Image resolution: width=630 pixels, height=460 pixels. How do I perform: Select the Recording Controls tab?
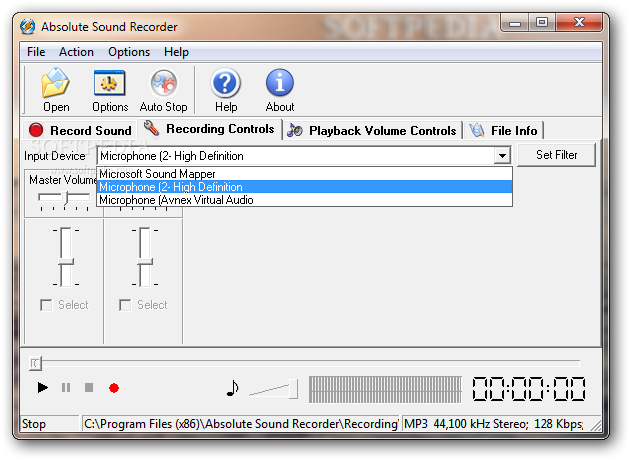coord(209,129)
